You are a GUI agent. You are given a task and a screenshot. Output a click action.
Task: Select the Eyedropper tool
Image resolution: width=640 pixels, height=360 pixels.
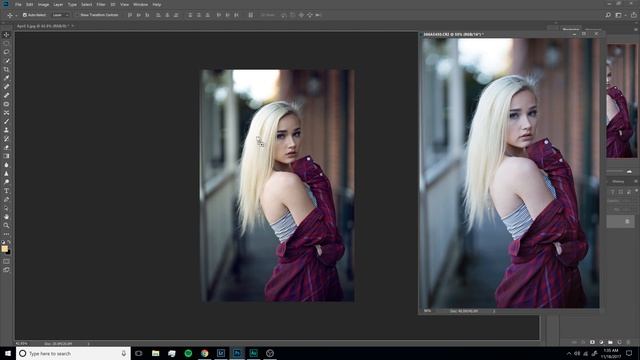pos(6,78)
